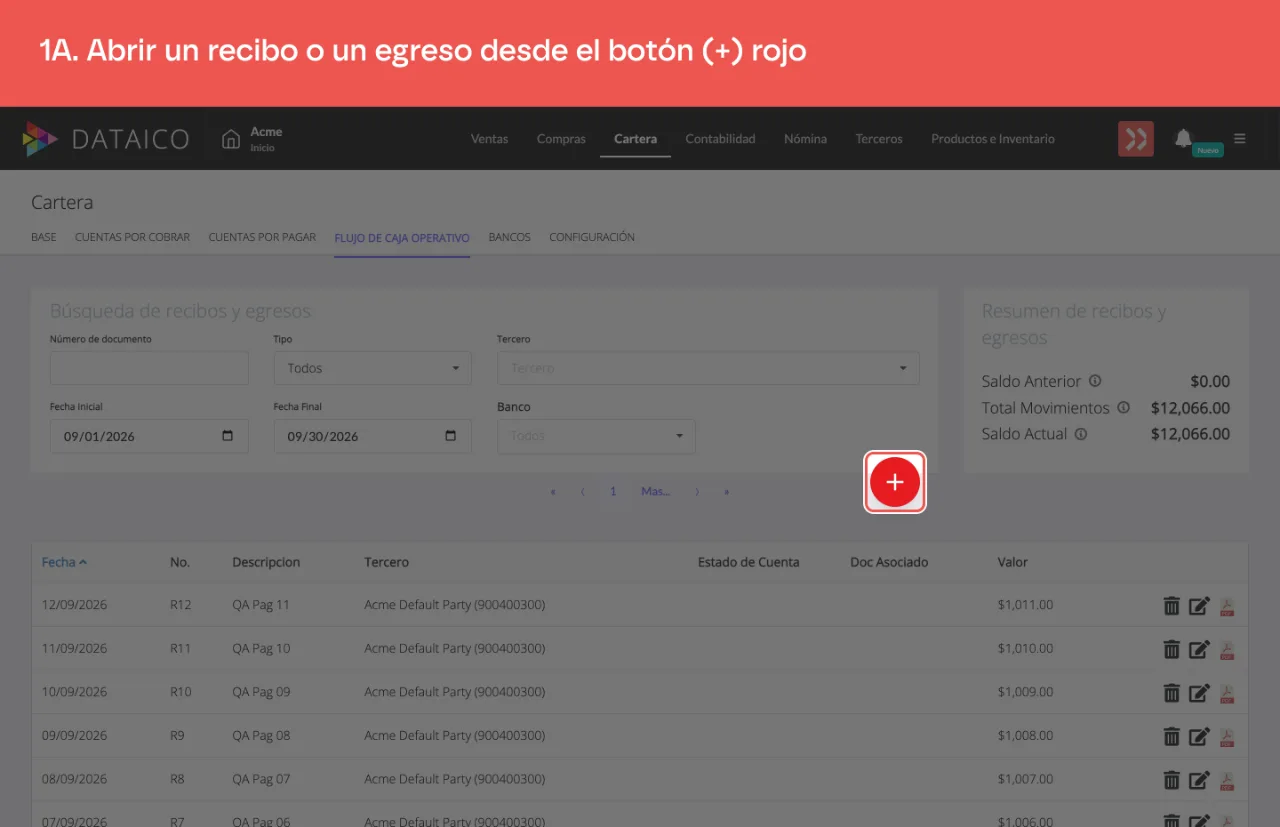
Task: Switch to the Configuración tab
Action: point(592,237)
